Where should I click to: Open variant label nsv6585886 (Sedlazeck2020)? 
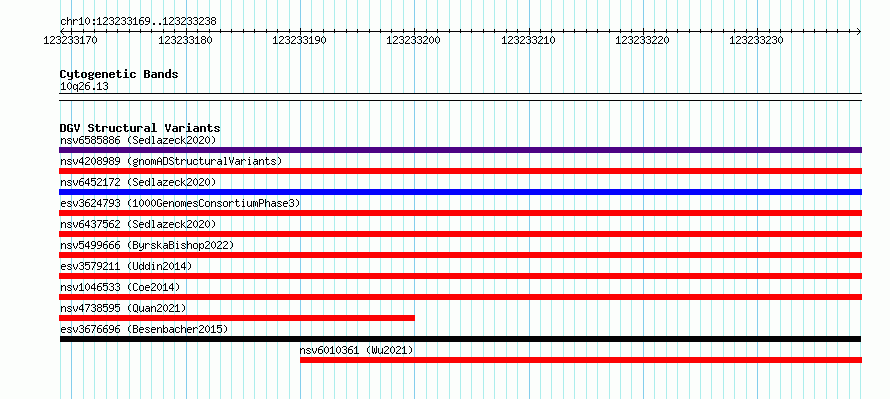138,140
